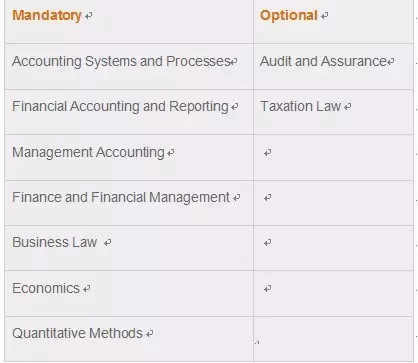Click empty Optional cell beside Economics
The width and height of the screenshot is (418, 363).
tap(333, 294)
